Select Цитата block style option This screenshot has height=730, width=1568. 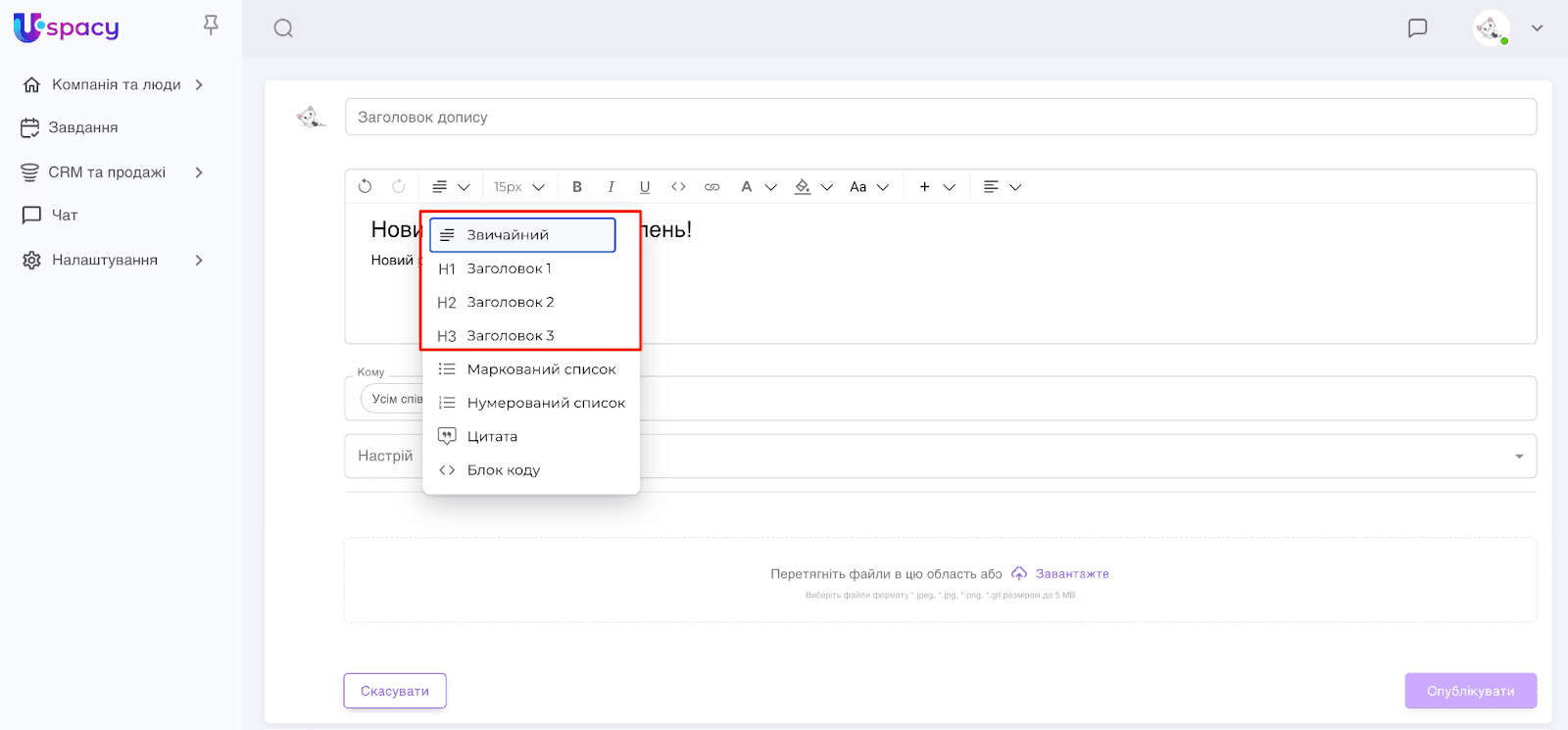pyautogui.click(x=492, y=437)
